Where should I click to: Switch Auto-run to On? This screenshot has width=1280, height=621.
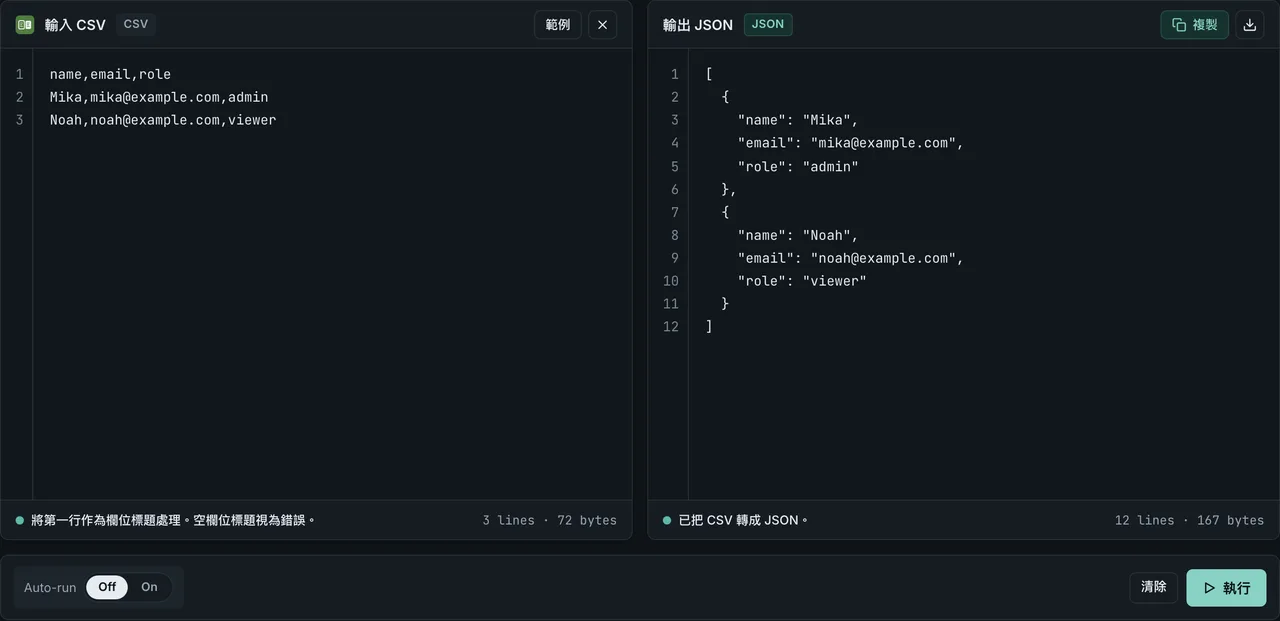pyautogui.click(x=149, y=587)
